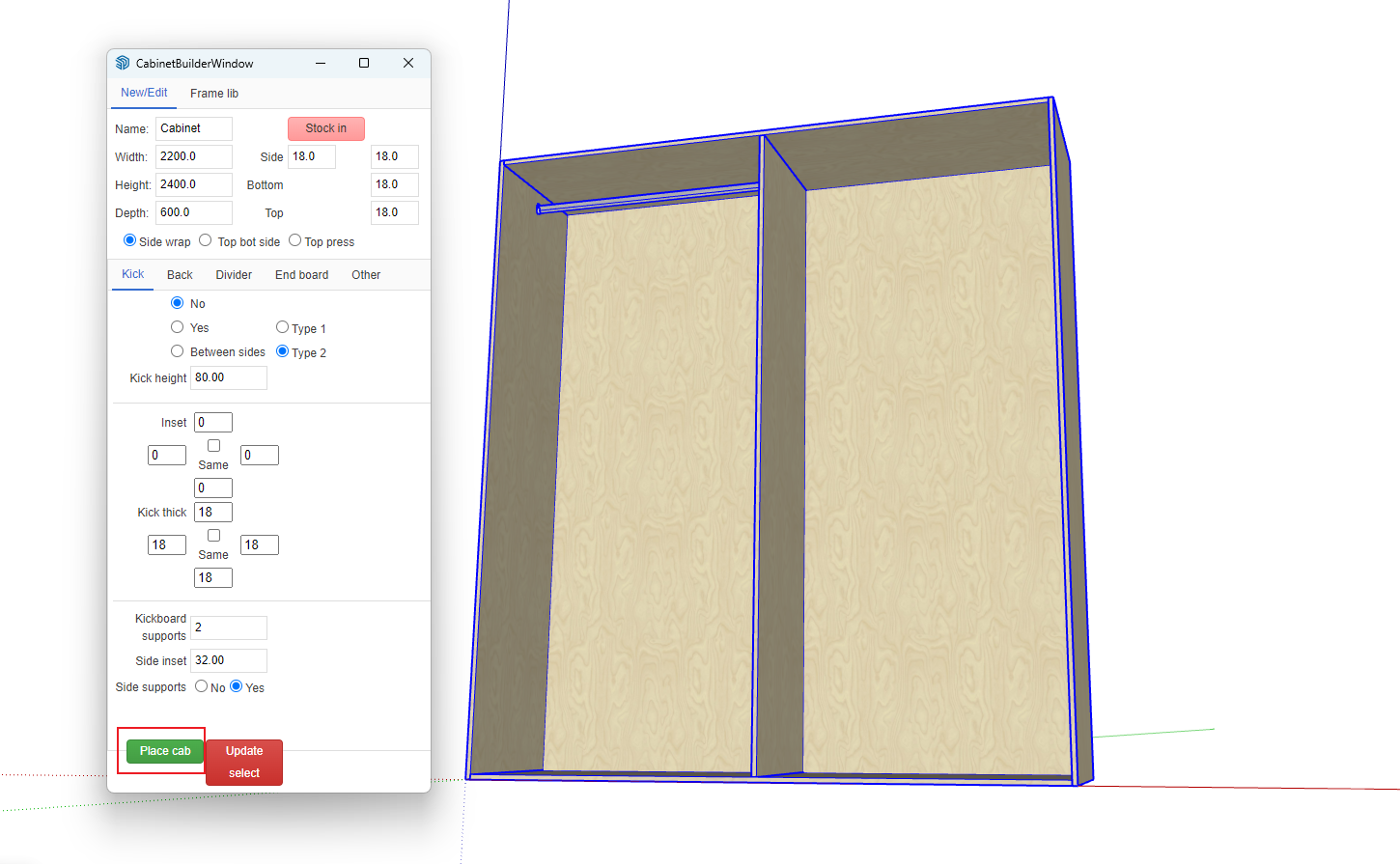
Task: Select the Divider tab
Action: tap(234, 275)
